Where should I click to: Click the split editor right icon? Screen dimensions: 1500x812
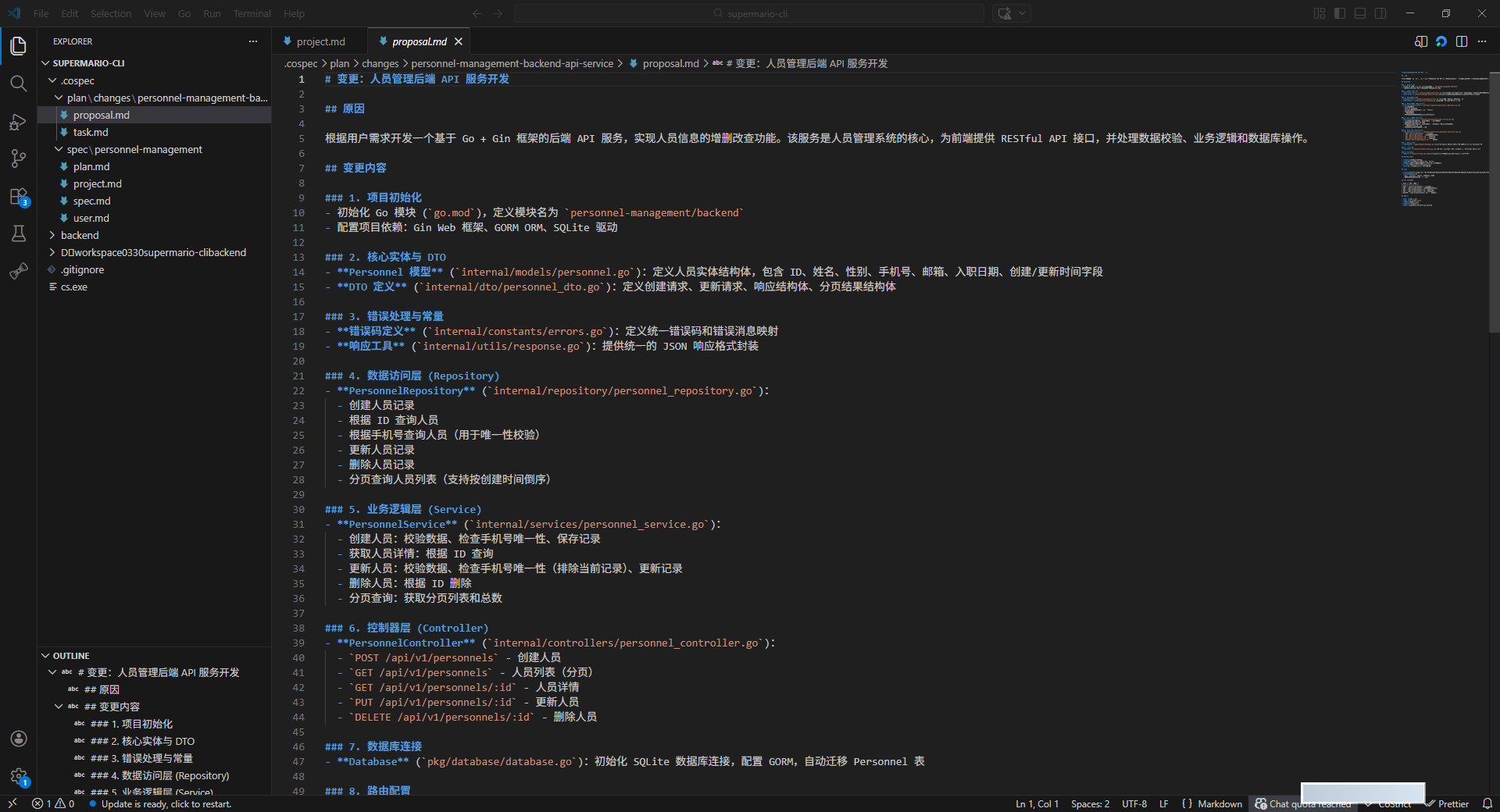pyautogui.click(x=1462, y=41)
